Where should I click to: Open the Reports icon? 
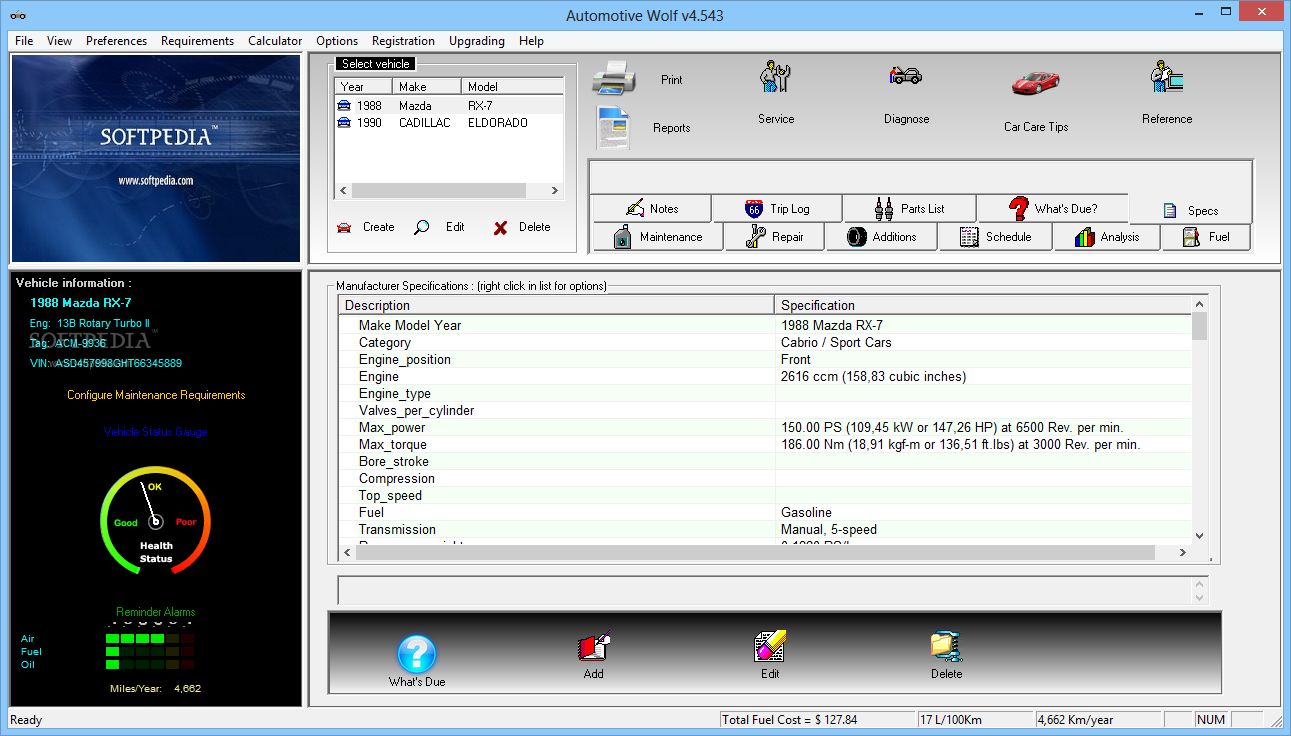(613, 128)
